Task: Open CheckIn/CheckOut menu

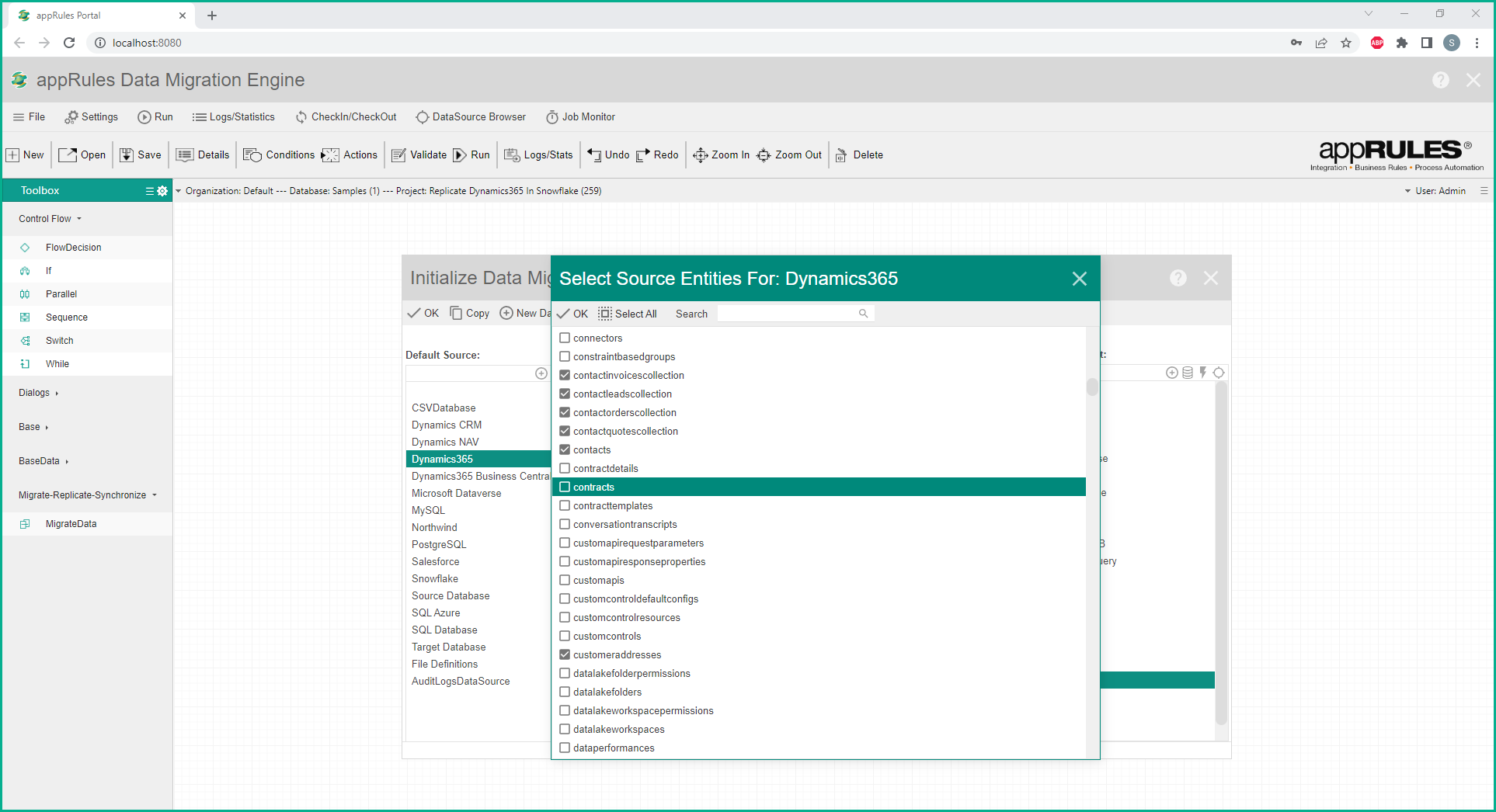Action: (346, 117)
